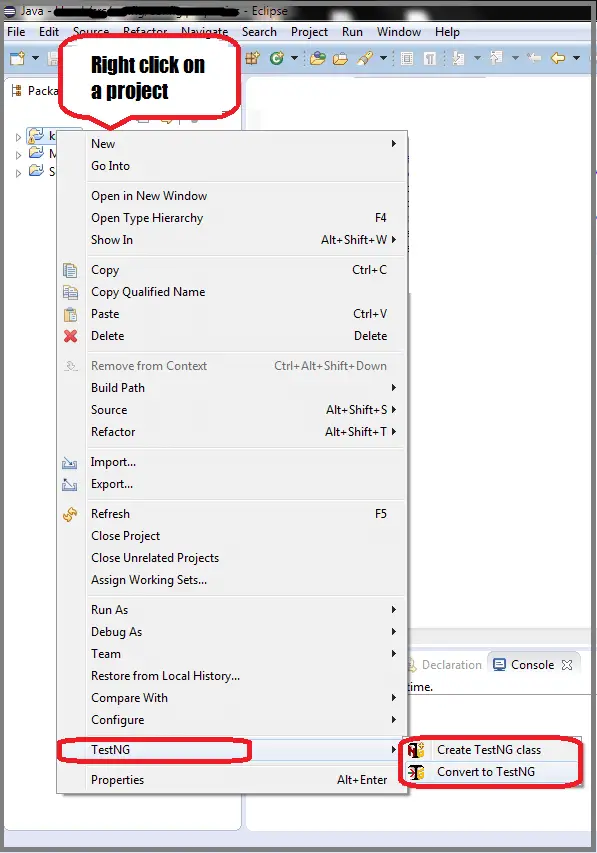This screenshot has width=597, height=853.
Task: Click the Copy Qualified Name icon
Action: 70,292
